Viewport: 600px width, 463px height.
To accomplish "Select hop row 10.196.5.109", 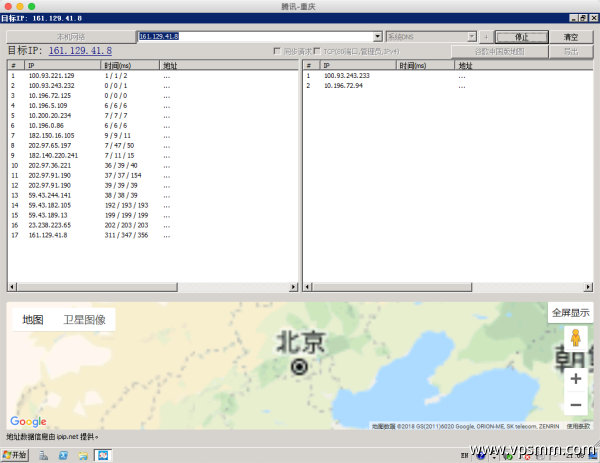I will pos(152,106).
